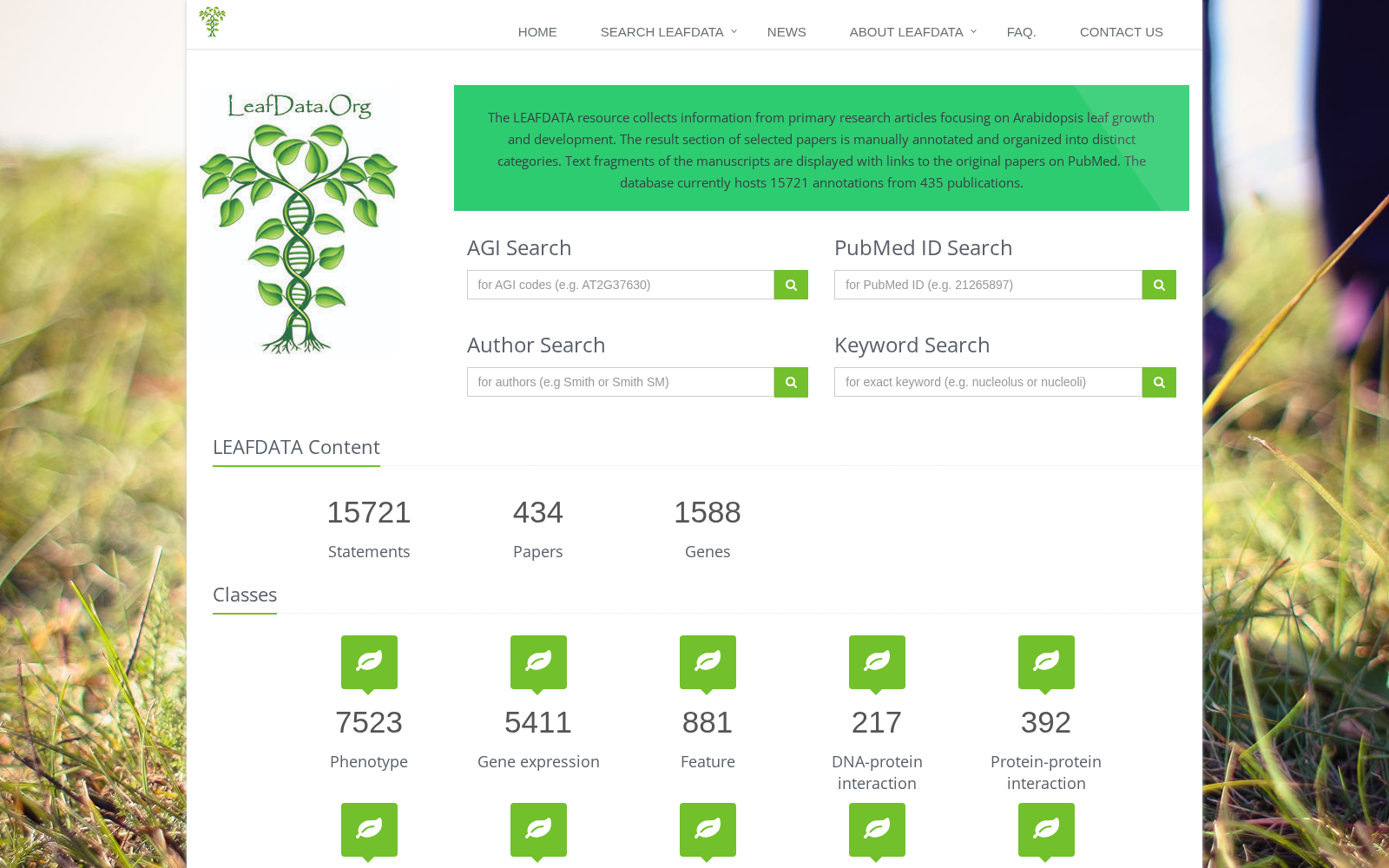Click the DNA-protein interaction label
This screenshot has height=868, width=1389.
[877, 773]
